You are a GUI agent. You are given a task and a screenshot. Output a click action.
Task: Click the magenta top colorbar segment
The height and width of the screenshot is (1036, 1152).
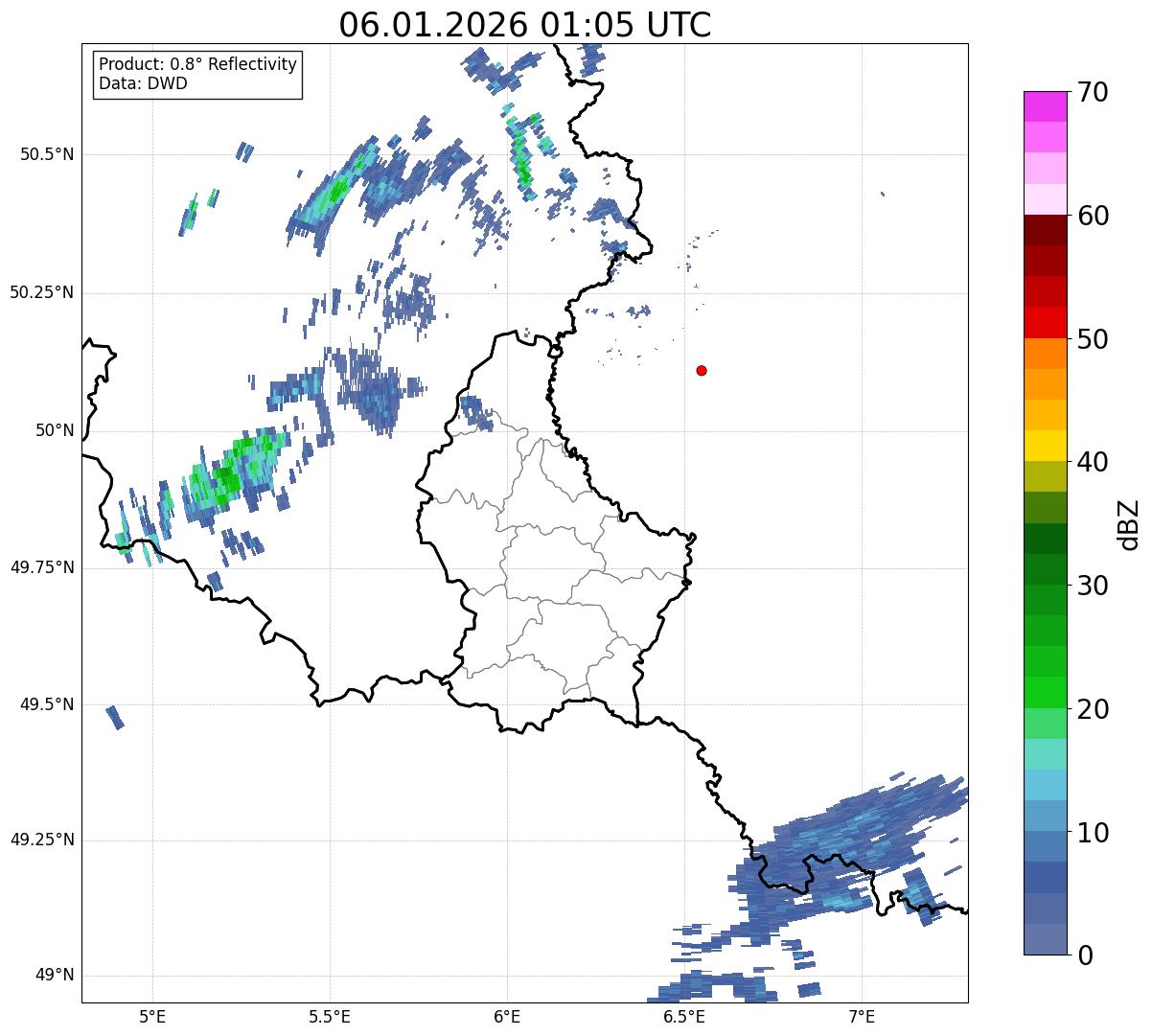click(x=1045, y=106)
